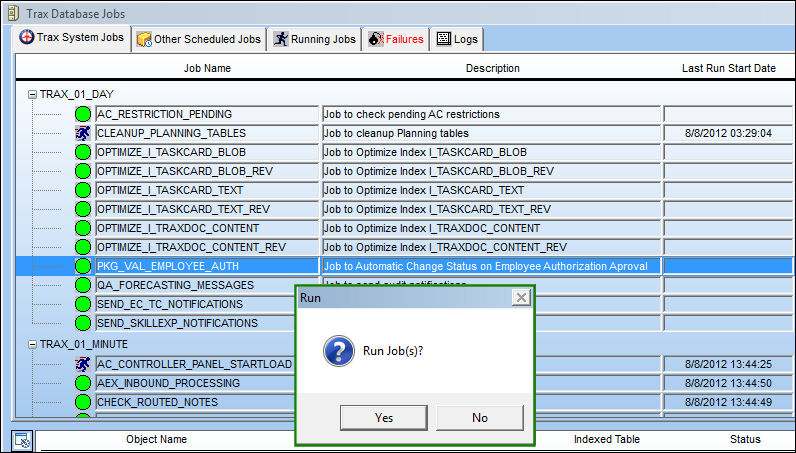The width and height of the screenshot is (796, 453).
Task: Click running-man icon for AC_CONTROLLER_PANEL_STARTLOAD
Action: click(83, 364)
